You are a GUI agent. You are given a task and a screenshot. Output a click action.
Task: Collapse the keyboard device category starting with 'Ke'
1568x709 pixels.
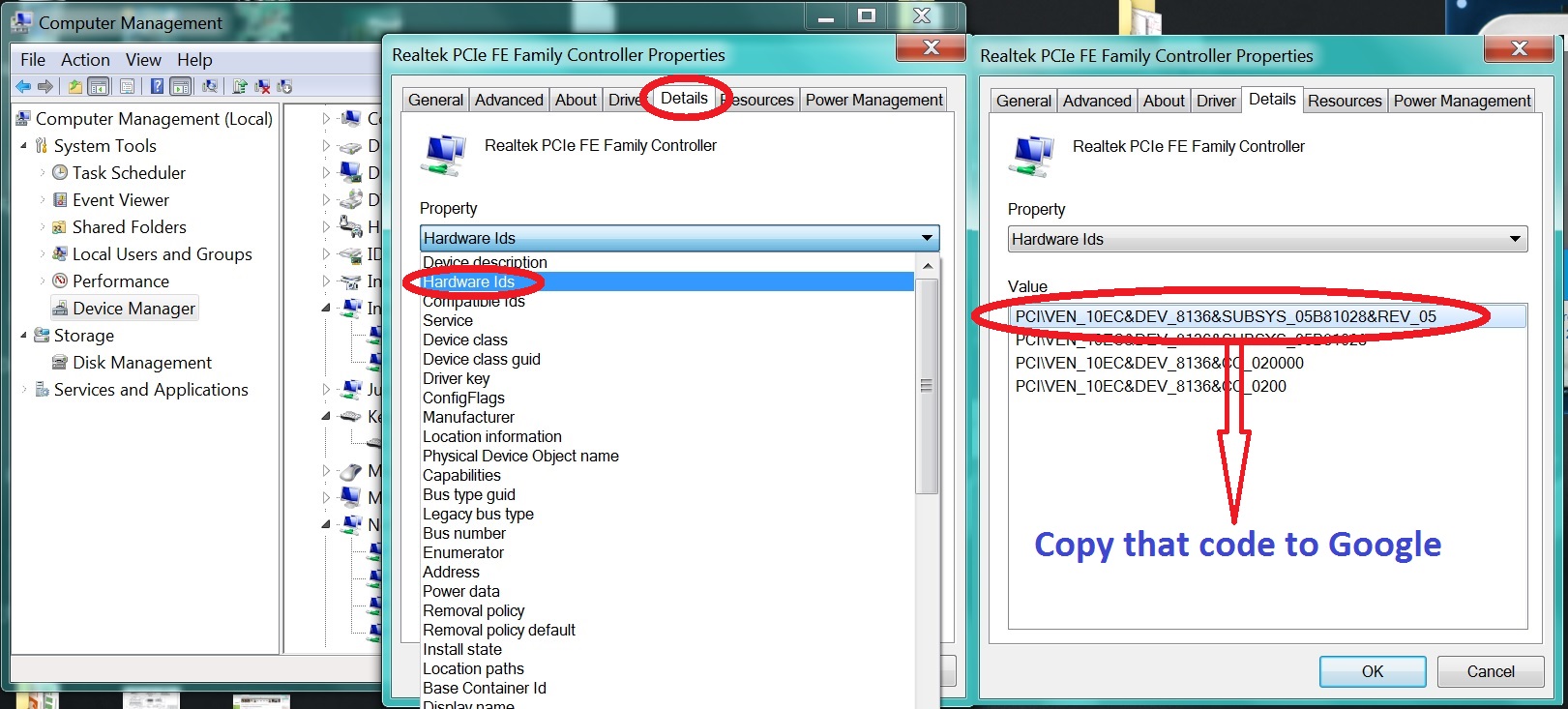326,417
